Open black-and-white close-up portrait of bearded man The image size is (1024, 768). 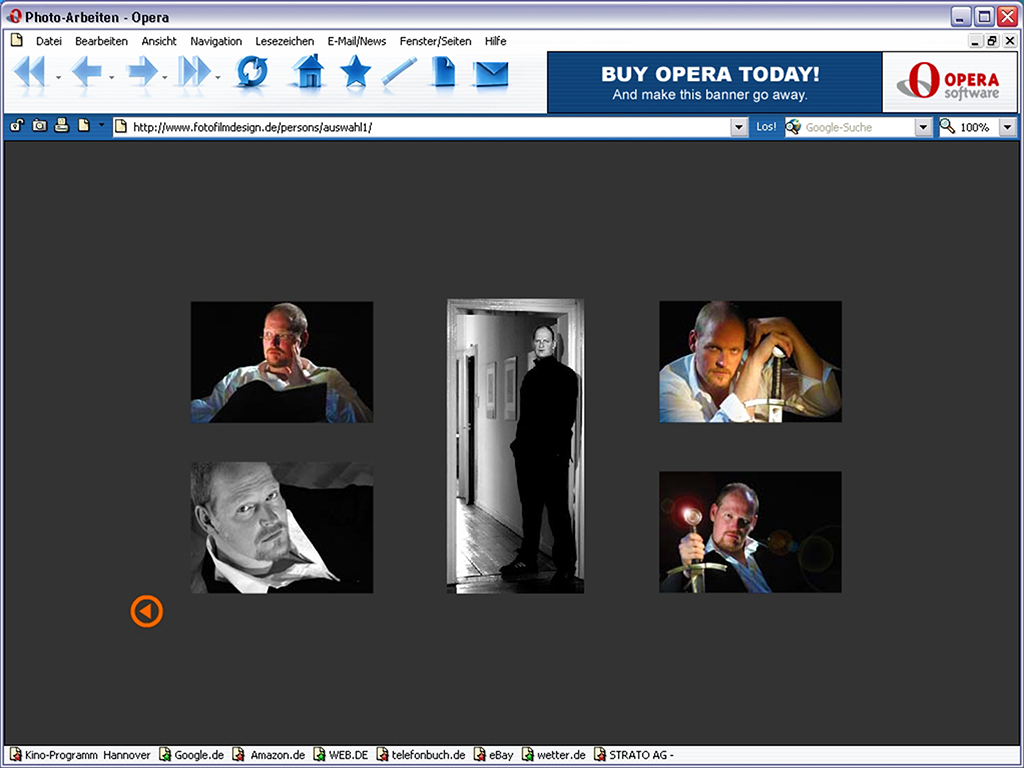(x=281, y=528)
